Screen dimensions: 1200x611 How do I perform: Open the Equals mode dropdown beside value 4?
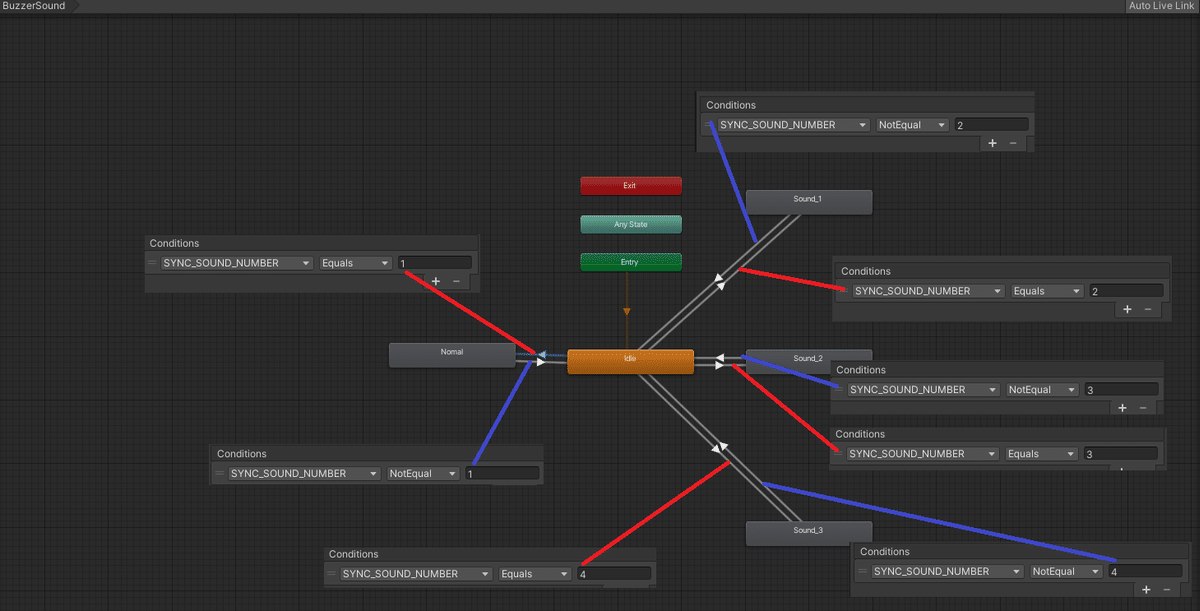[x=536, y=574]
